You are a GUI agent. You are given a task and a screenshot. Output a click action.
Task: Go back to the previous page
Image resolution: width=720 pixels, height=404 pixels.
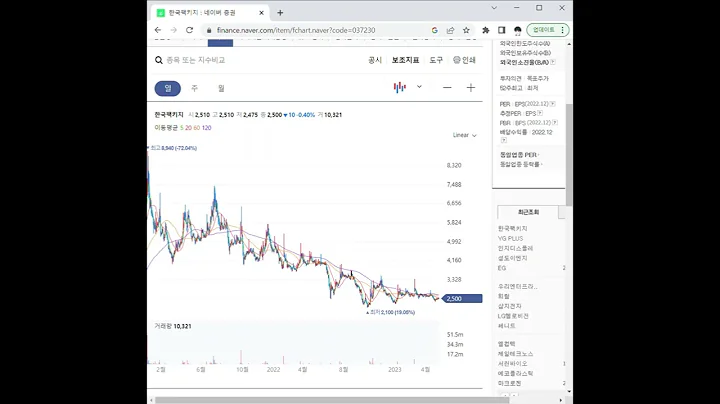click(x=158, y=30)
